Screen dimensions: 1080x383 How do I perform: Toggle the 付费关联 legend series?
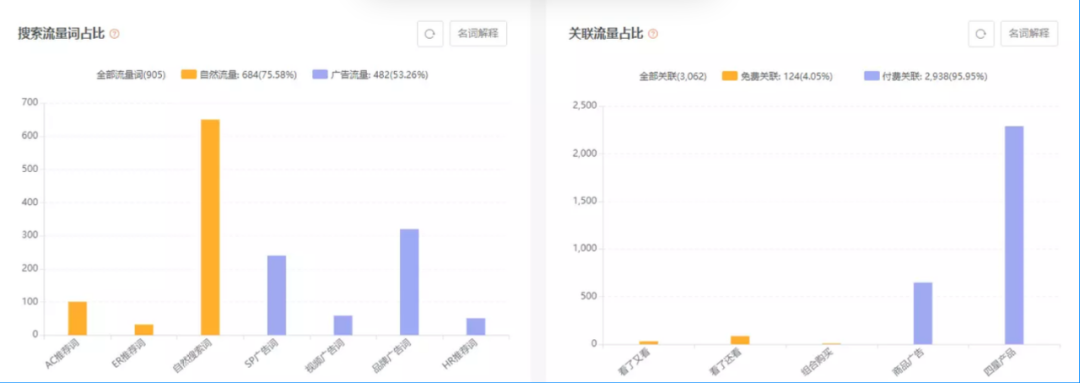pyautogui.click(x=926, y=76)
